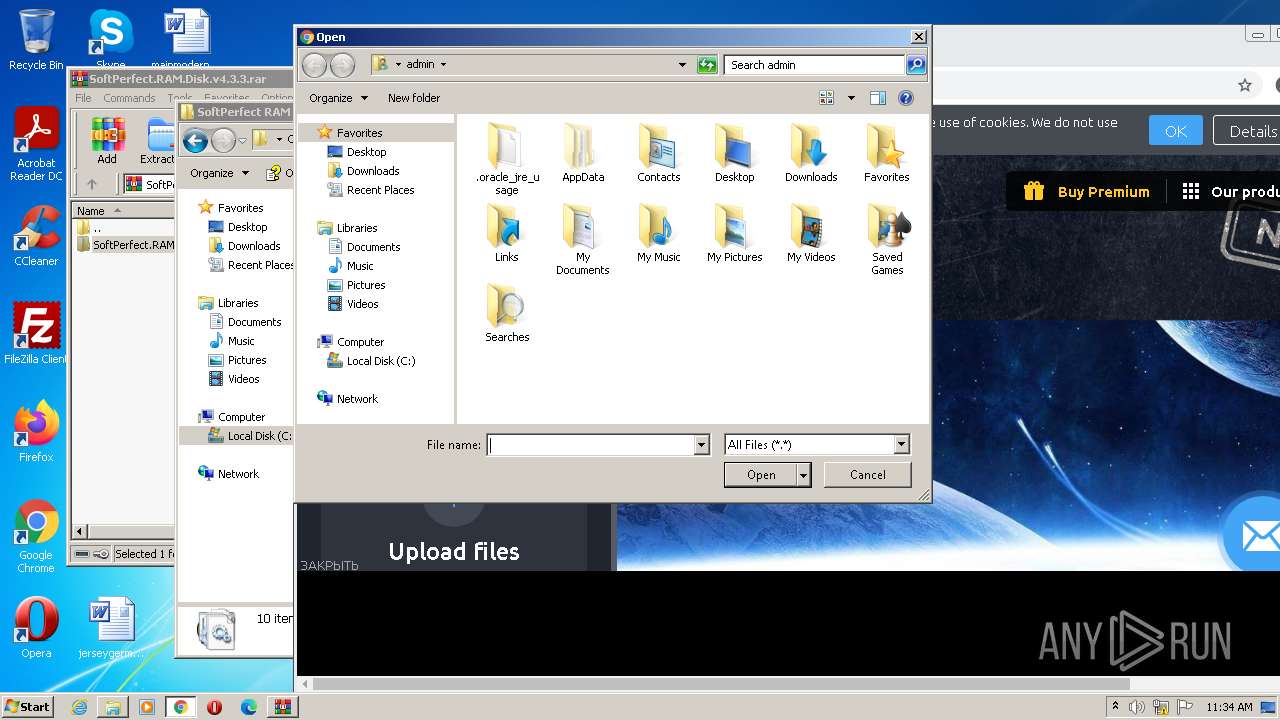Select the Downloads folder in file list
Screen dimensions: 1280x720
click(810, 153)
